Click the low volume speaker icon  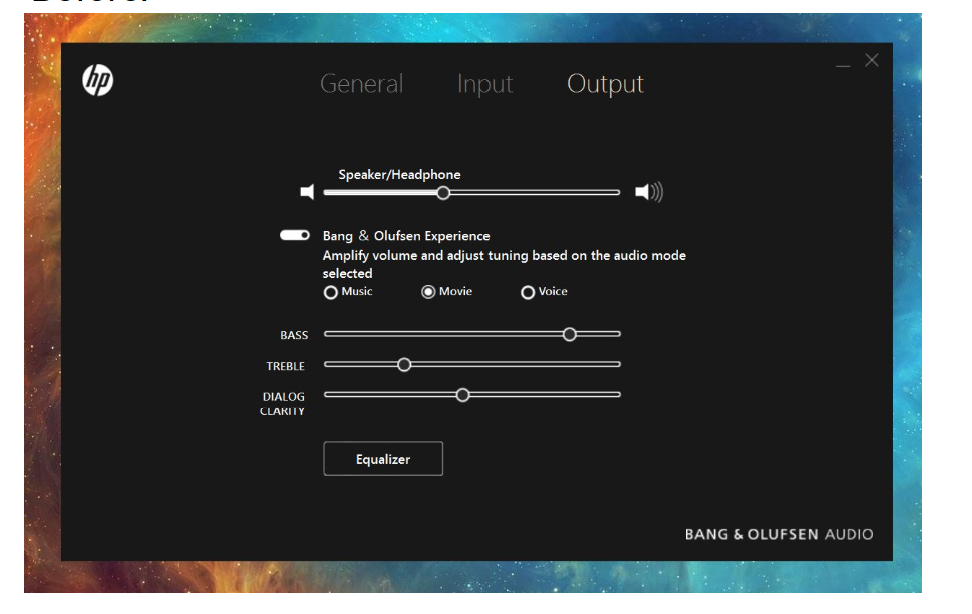[x=307, y=192]
